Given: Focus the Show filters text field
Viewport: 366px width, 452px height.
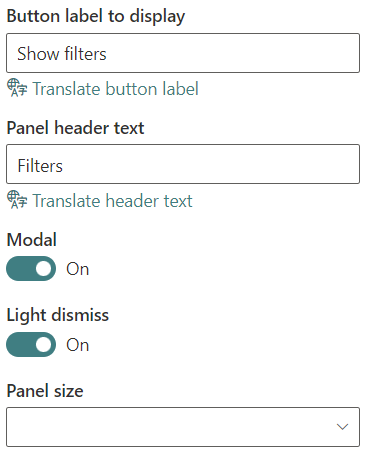Looking at the screenshot, I should 183,53.
